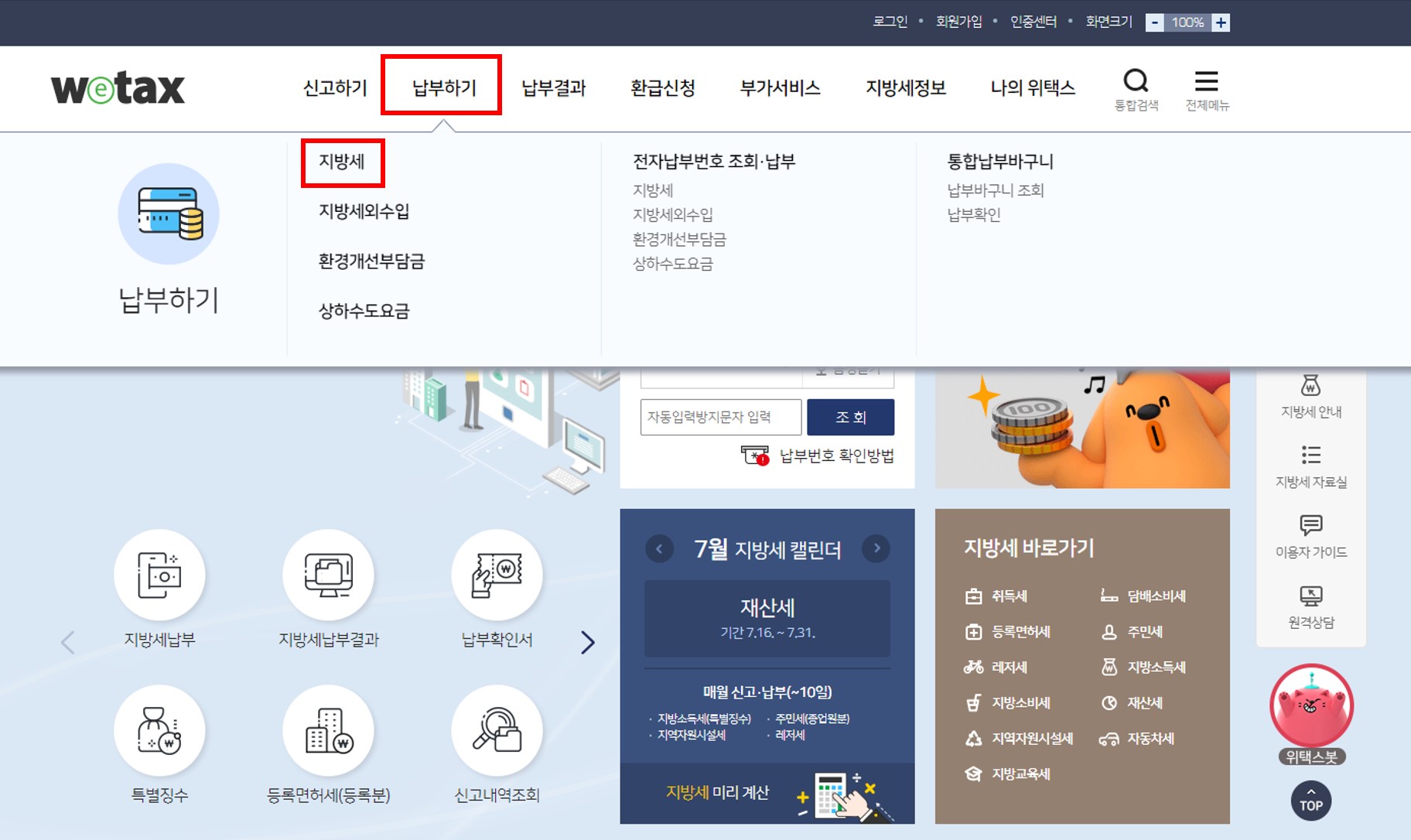This screenshot has width=1411, height=840.
Task: Select 지방세외수입 in left submenu column
Action: tap(364, 211)
